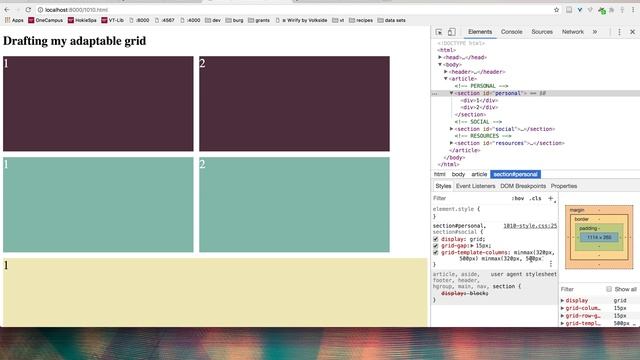Switch to the Sources tab
640x360 pixels.
point(542,32)
